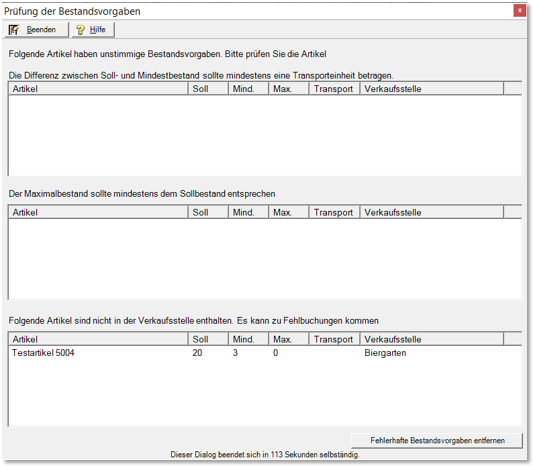Click Verkaufsstelle header in bottom table
This screenshot has height=467, width=533.
(x=432, y=339)
